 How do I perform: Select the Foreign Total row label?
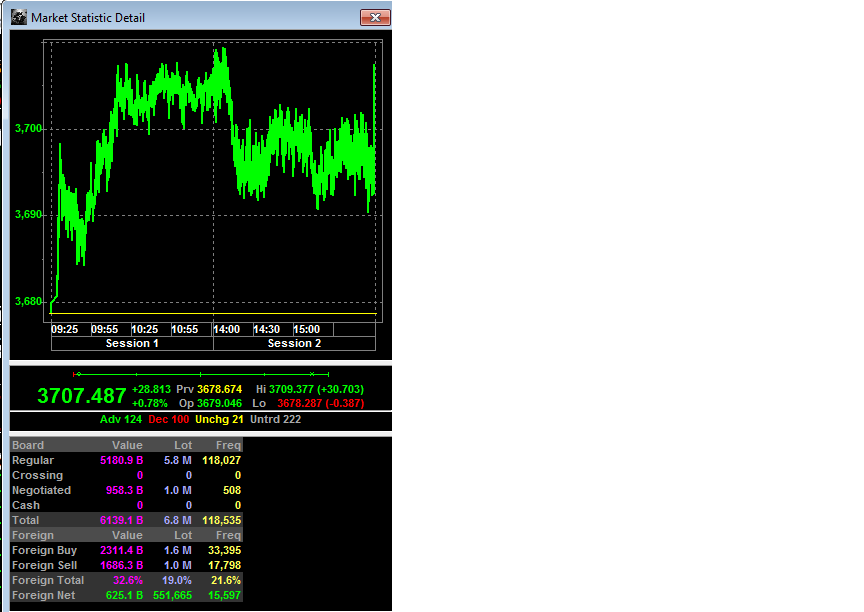[x=48, y=580]
